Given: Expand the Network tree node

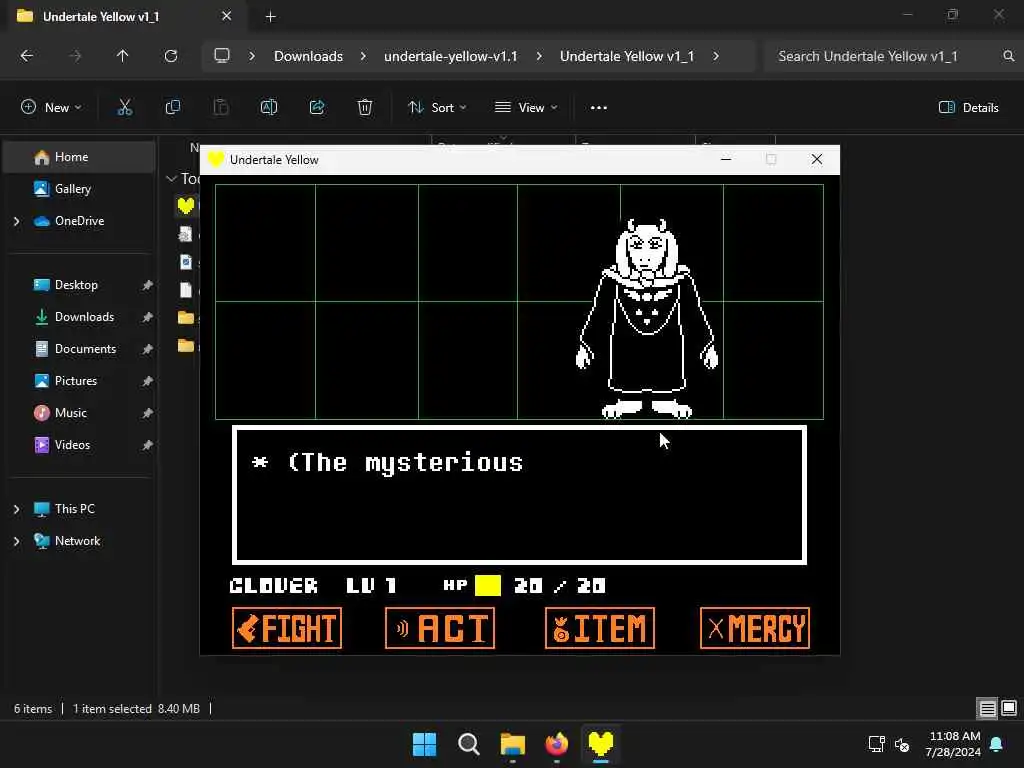Looking at the screenshot, I should click(16, 541).
